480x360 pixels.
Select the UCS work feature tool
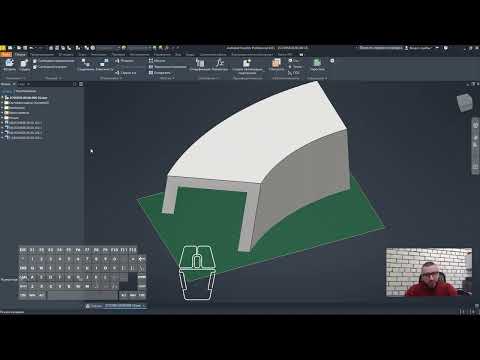(x=294, y=73)
